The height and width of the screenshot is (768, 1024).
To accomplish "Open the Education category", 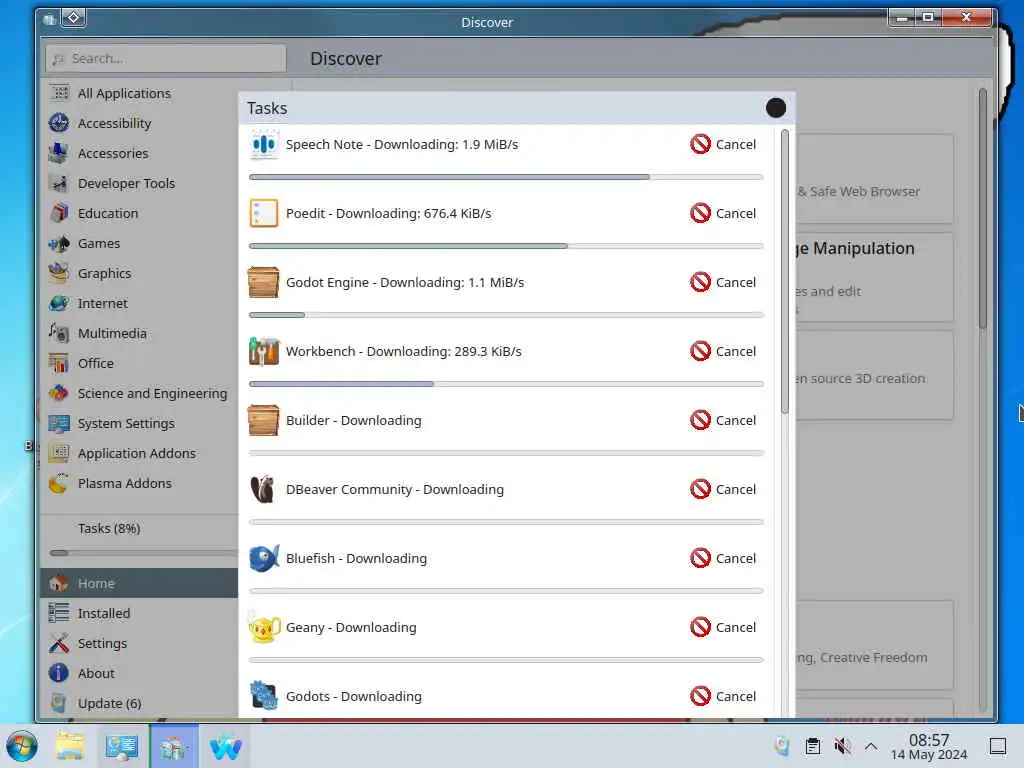I will coord(138,214).
